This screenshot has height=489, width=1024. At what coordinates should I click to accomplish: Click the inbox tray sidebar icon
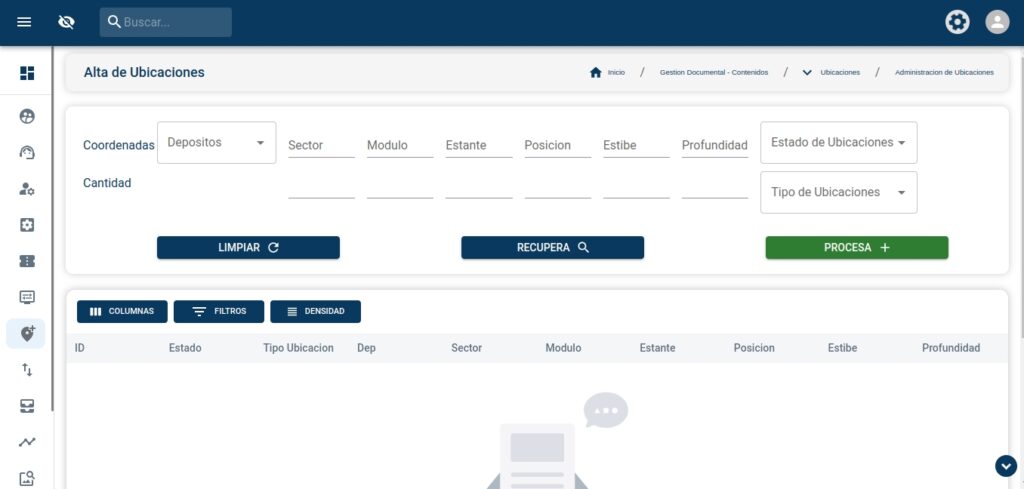point(27,406)
